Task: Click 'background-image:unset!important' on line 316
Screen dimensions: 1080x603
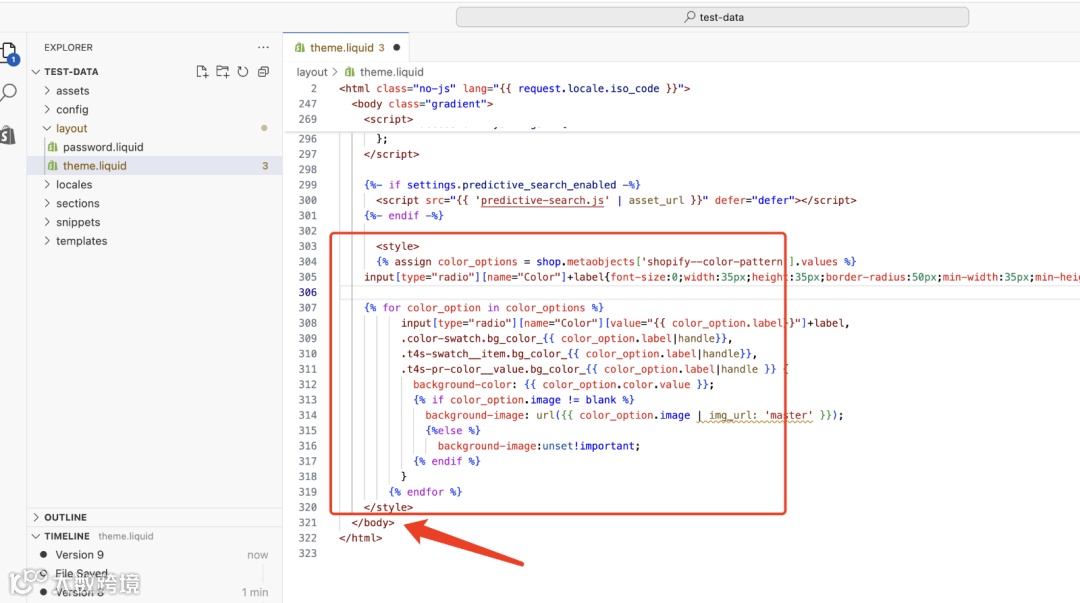Action: (539, 446)
